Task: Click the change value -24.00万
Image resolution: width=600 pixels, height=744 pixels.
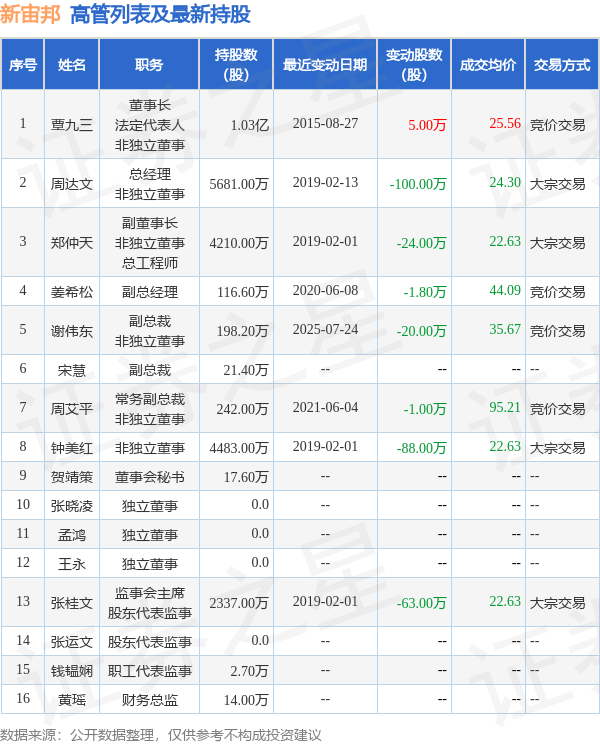Action: click(422, 242)
